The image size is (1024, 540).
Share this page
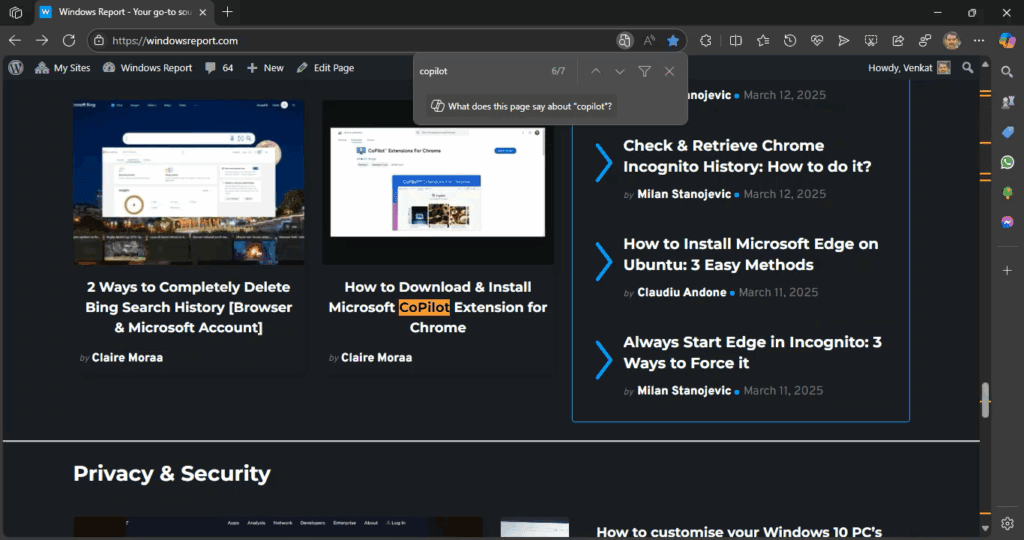click(x=898, y=40)
